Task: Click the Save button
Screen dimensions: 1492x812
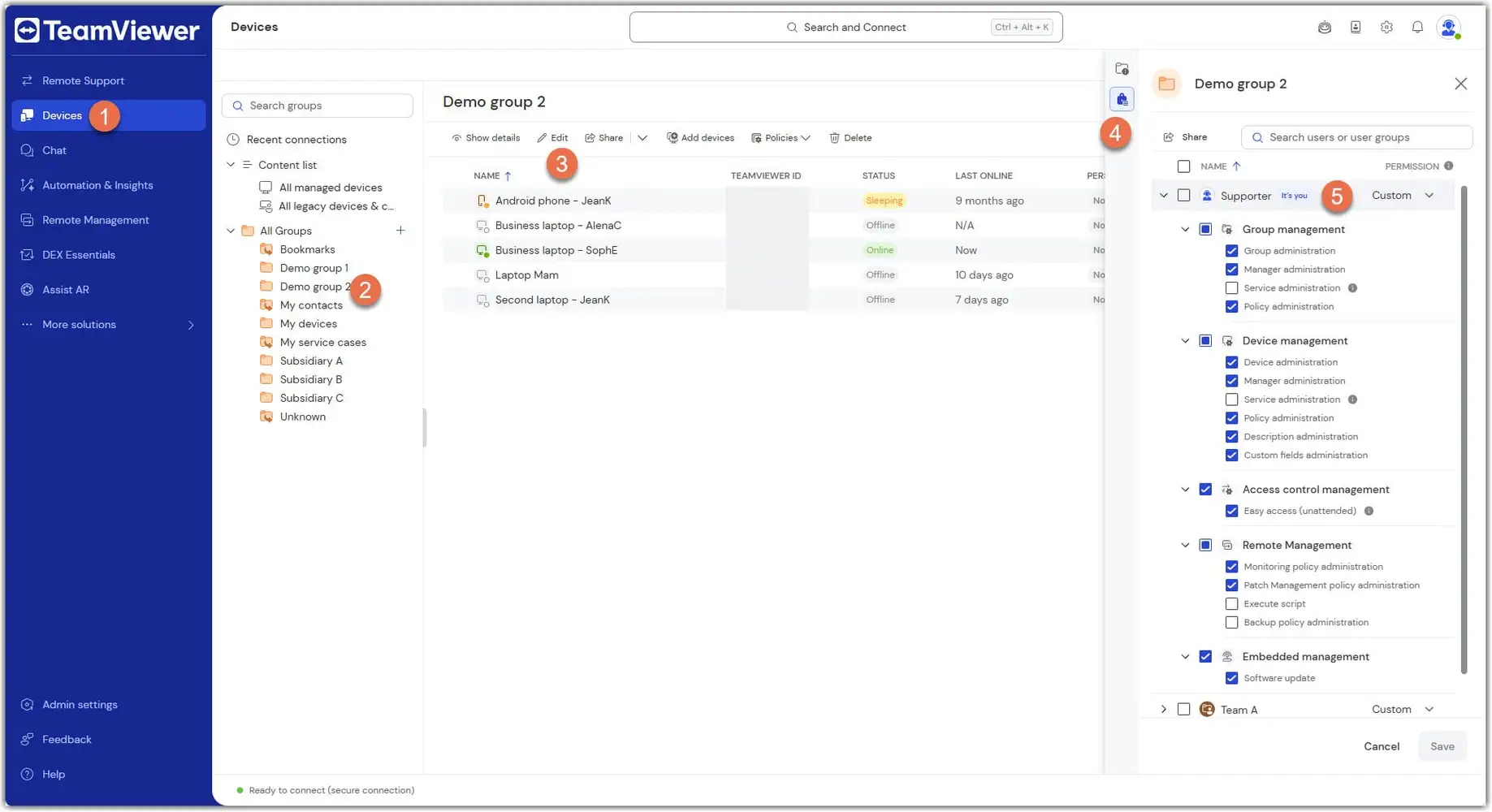Action: click(x=1442, y=746)
